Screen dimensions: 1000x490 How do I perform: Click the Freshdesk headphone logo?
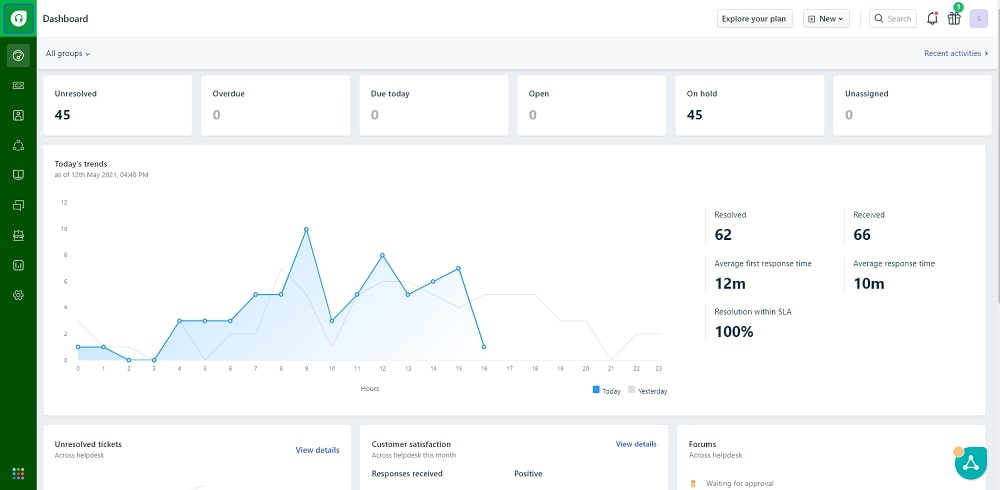pos(18,19)
